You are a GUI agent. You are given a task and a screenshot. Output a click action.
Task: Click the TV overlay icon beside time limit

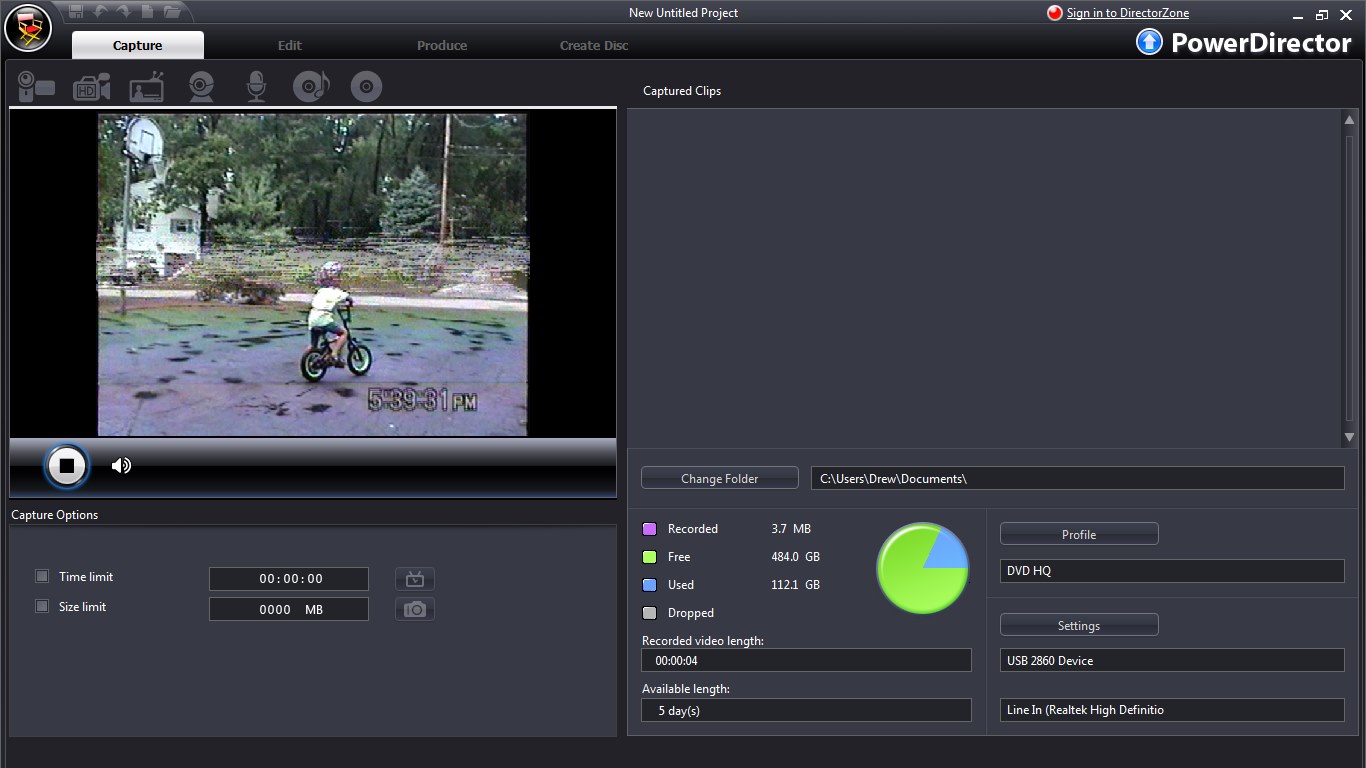415,579
